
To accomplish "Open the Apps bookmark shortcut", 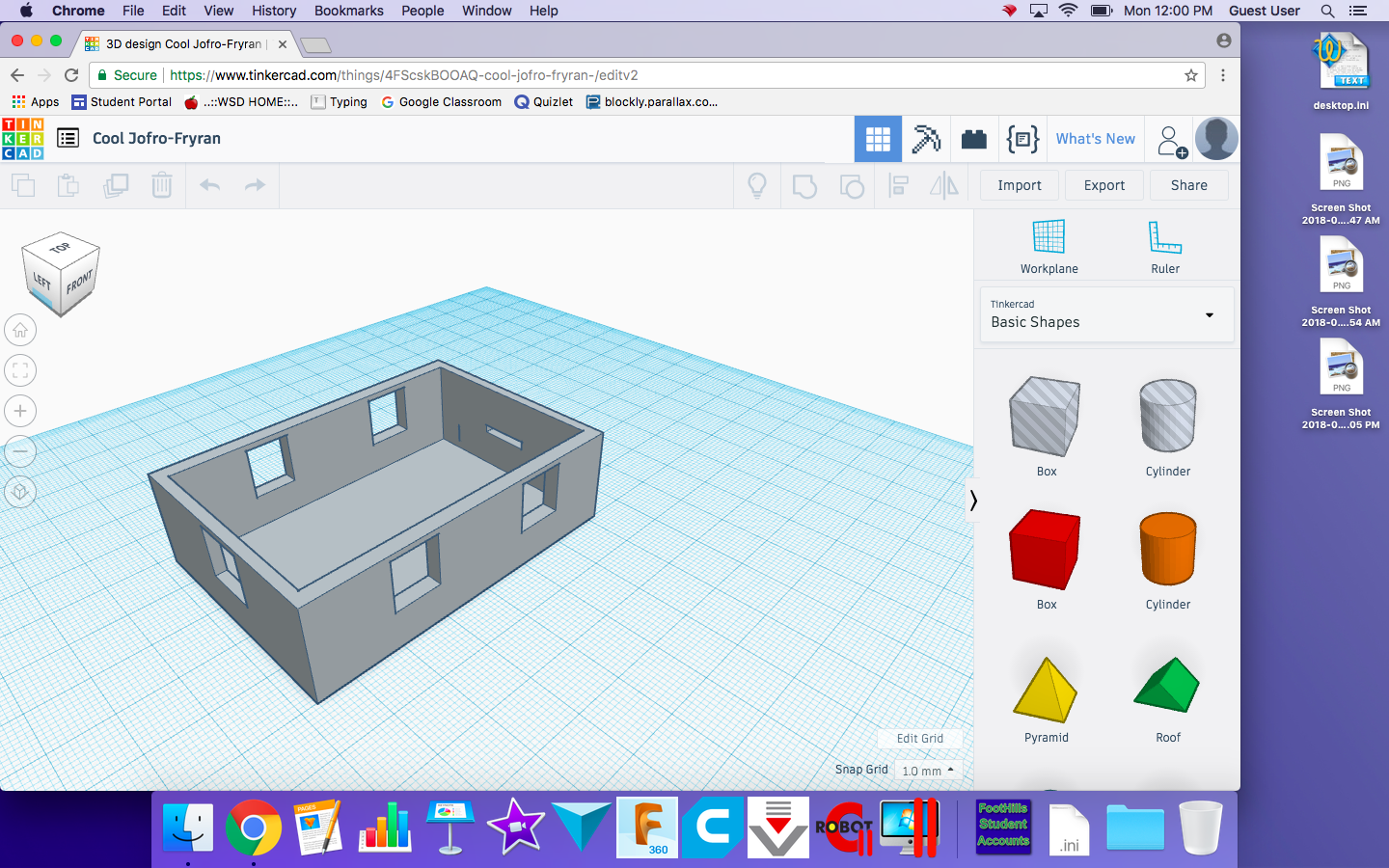I will 36,102.
